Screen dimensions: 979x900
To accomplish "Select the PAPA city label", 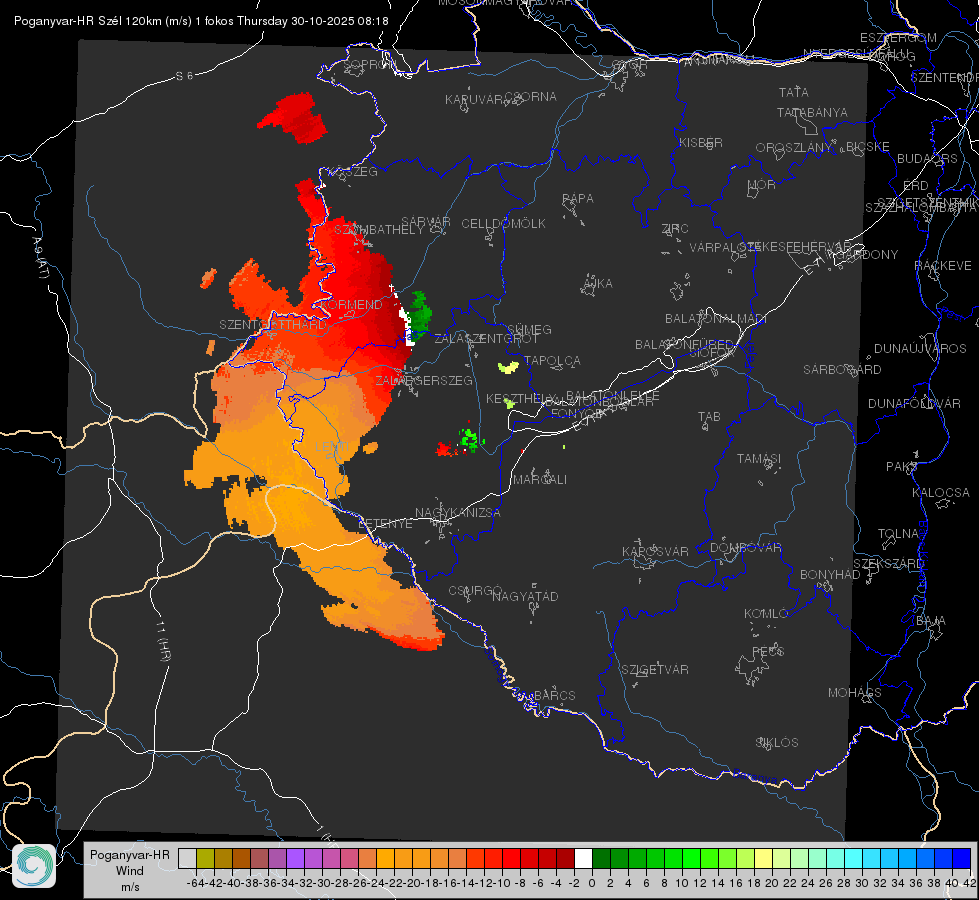I will 578,199.
